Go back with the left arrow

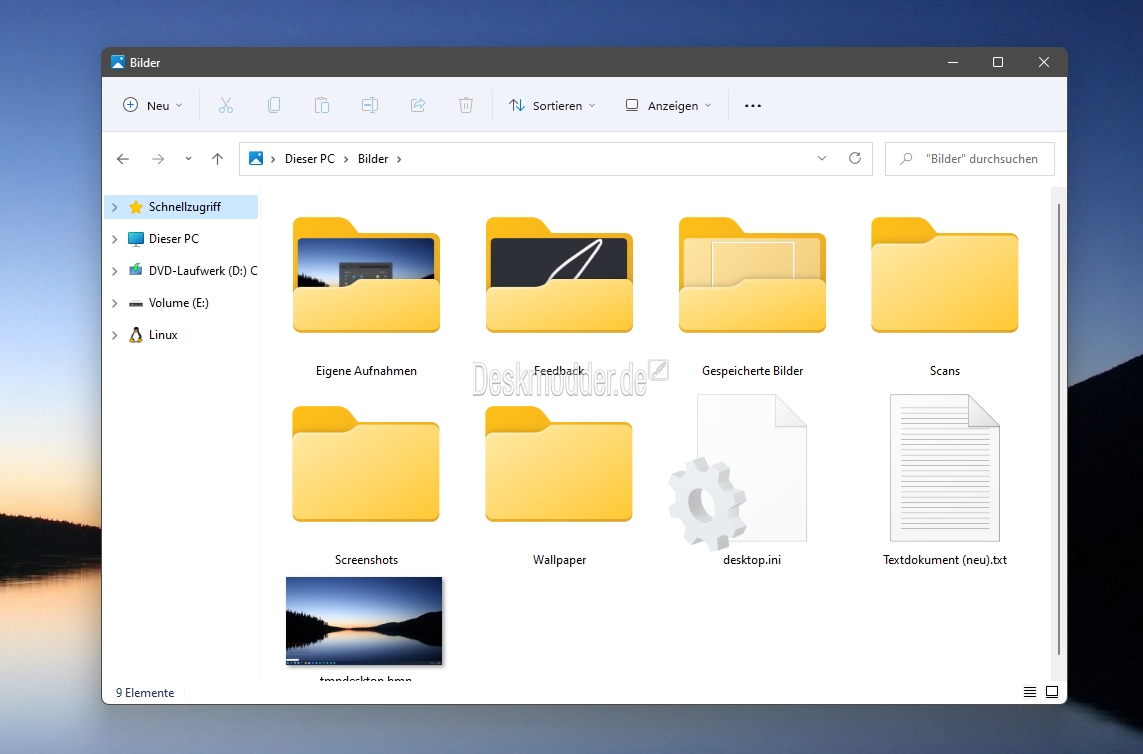pyautogui.click(x=122, y=159)
